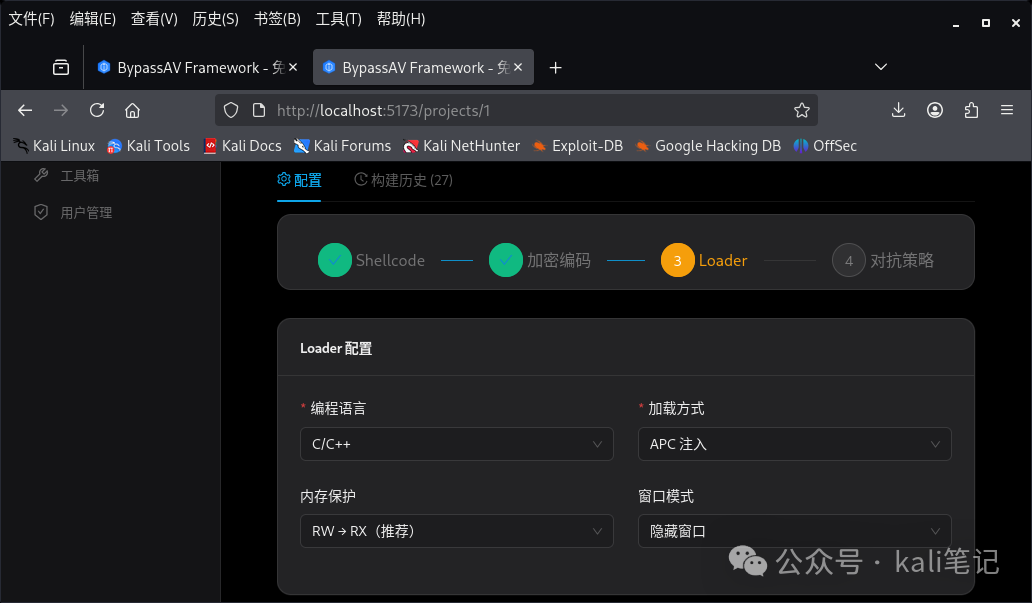Open the Kali NetHunter bookmark
1032x603 pixels.
461,145
